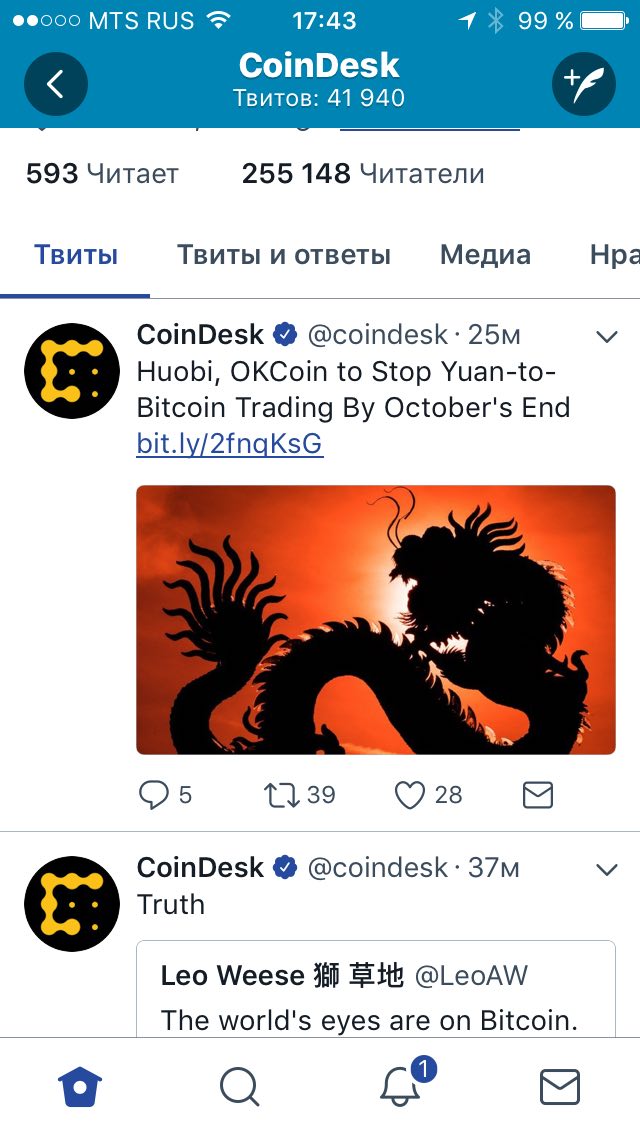Open the Home timeline icon
The width and height of the screenshot is (640, 1136).
[80, 1087]
